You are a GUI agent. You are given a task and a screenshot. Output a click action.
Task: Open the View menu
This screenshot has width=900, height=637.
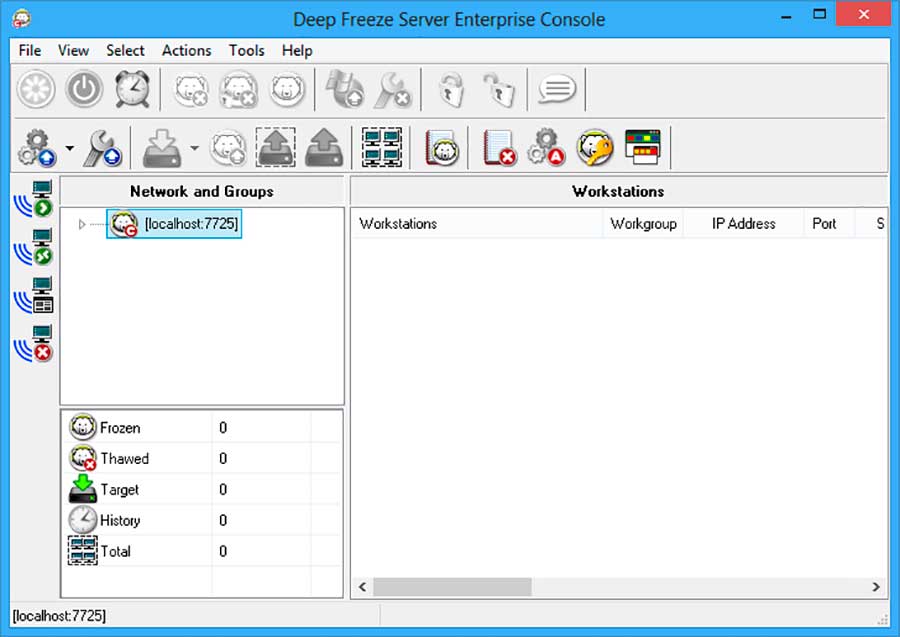point(73,51)
